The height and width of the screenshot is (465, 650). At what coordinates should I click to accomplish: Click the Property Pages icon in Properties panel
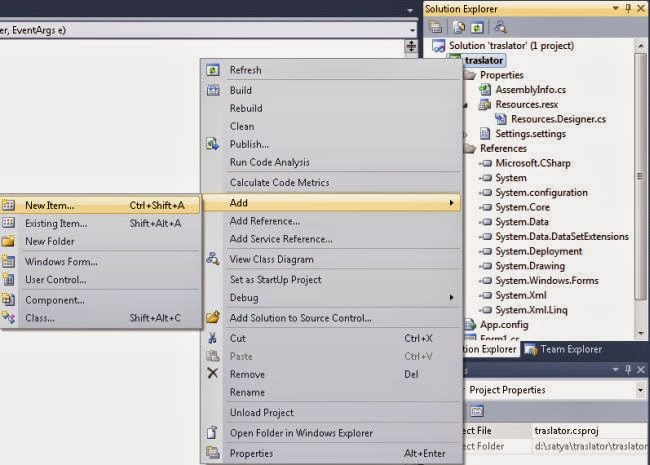click(x=477, y=411)
